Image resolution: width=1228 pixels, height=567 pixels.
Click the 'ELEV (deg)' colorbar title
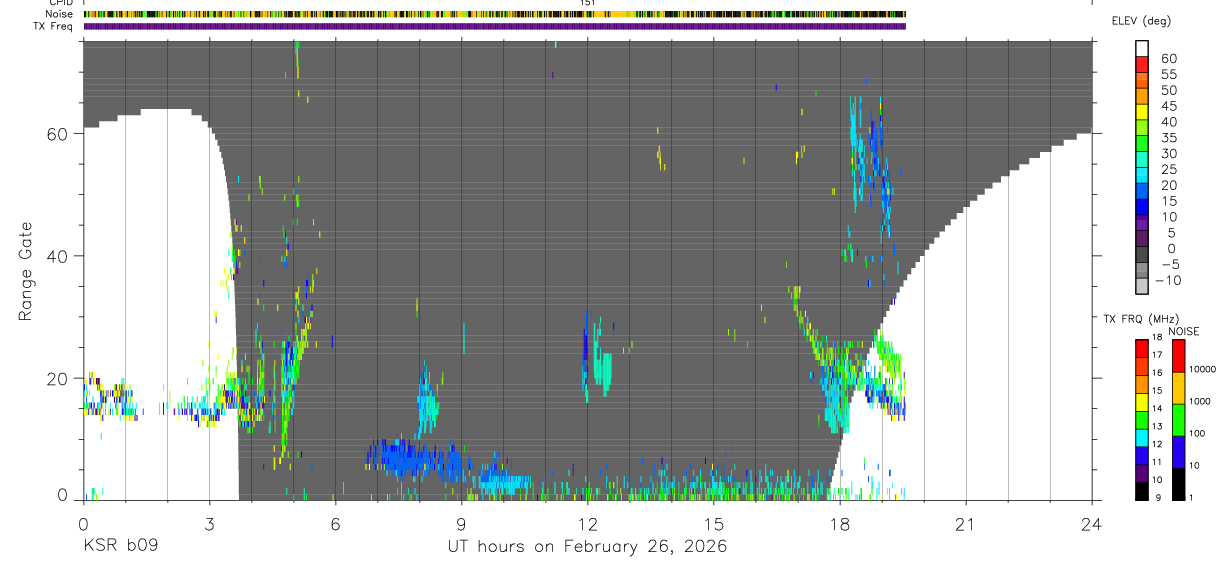(x=1141, y=21)
